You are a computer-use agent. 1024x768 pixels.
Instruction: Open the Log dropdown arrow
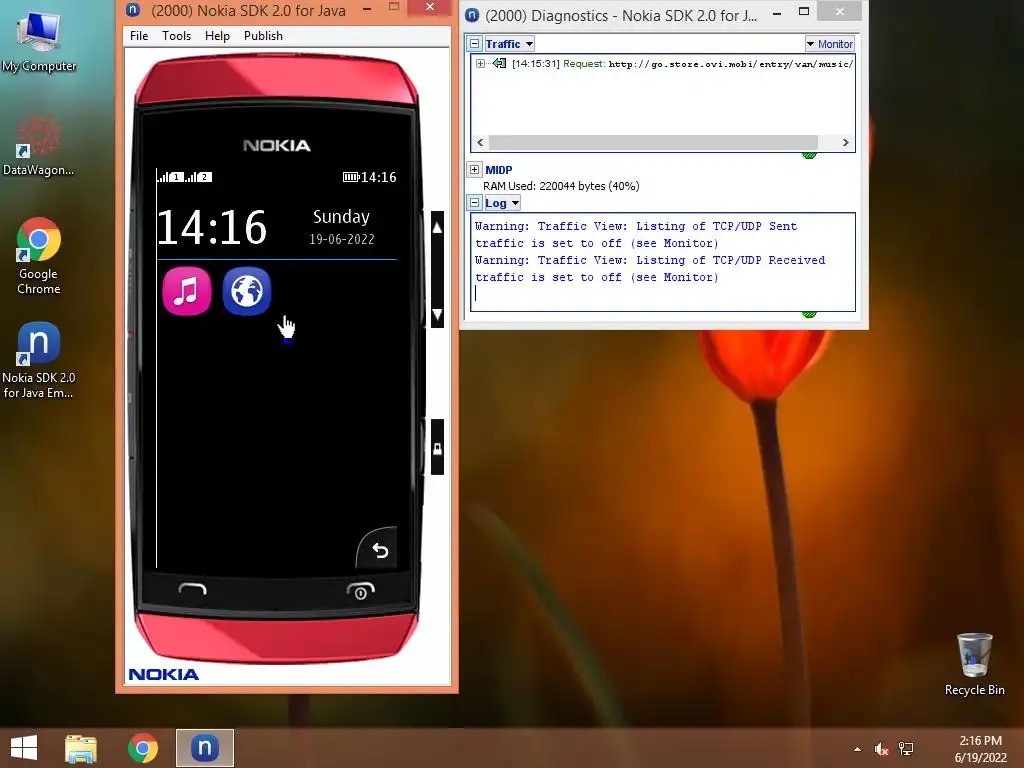(x=515, y=203)
